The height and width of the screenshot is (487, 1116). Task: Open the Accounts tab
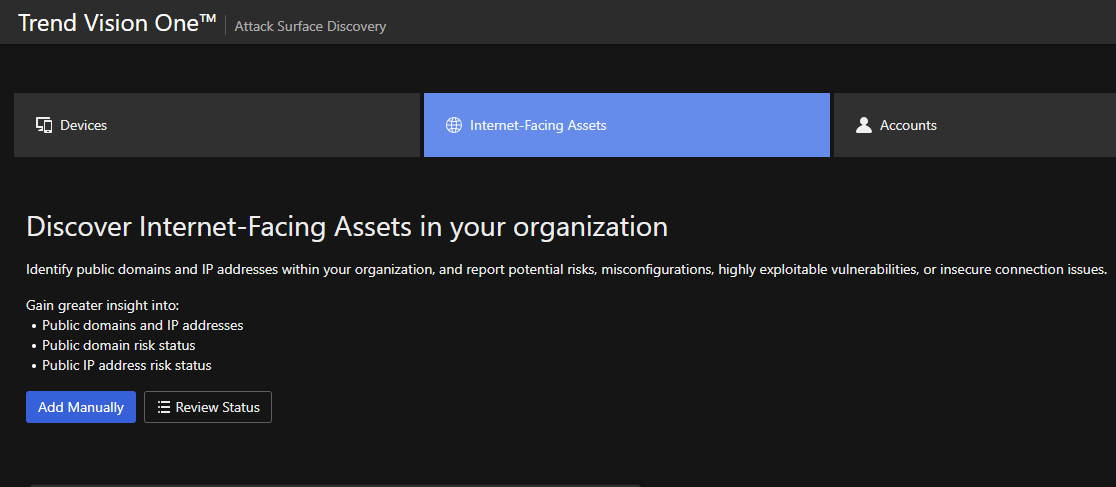pos(974,125)
